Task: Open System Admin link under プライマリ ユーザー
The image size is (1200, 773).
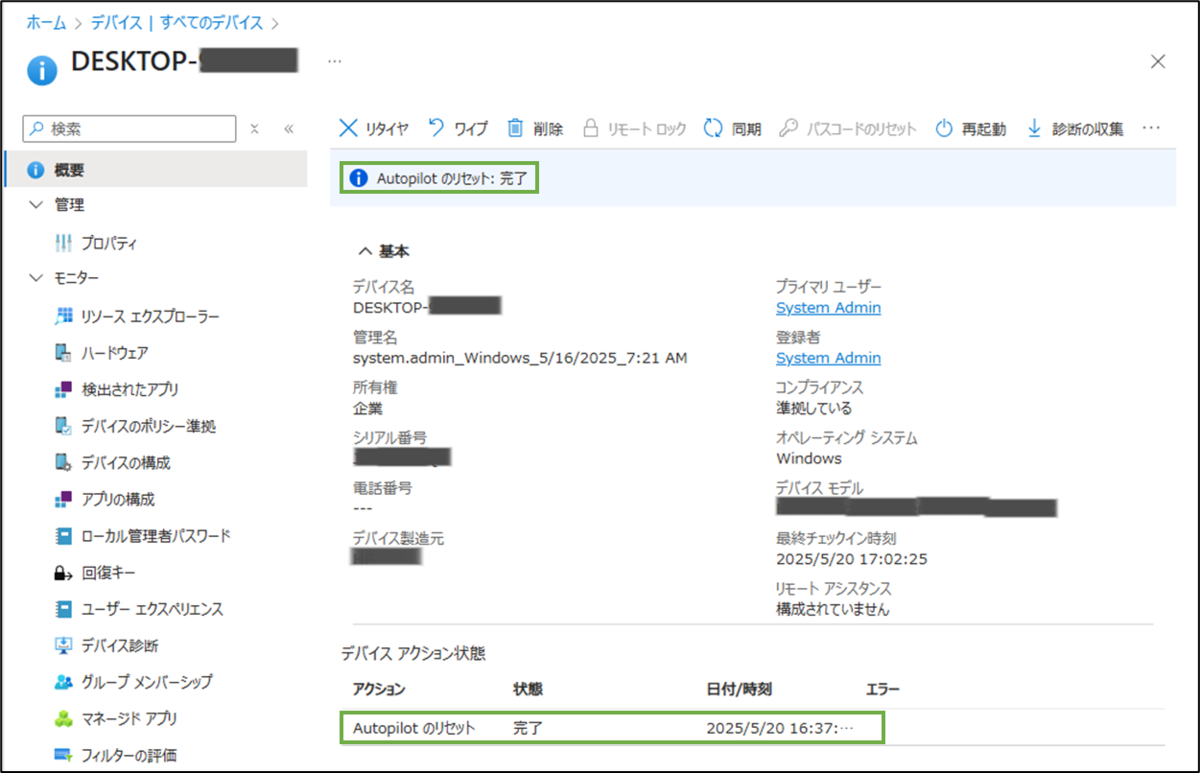Action: point(828,307)
